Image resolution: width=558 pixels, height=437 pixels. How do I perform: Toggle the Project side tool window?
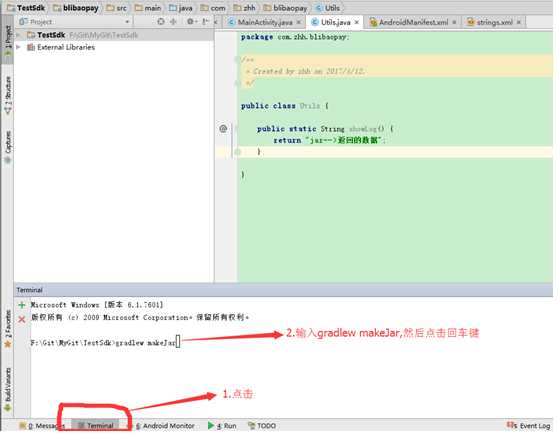pos(7,41)
